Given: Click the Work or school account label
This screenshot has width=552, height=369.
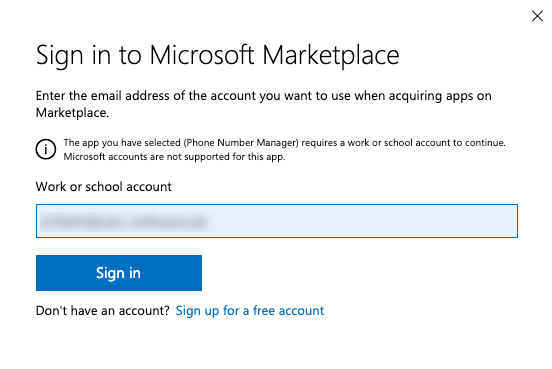Looking at the screenshot, I should point(104,186).
